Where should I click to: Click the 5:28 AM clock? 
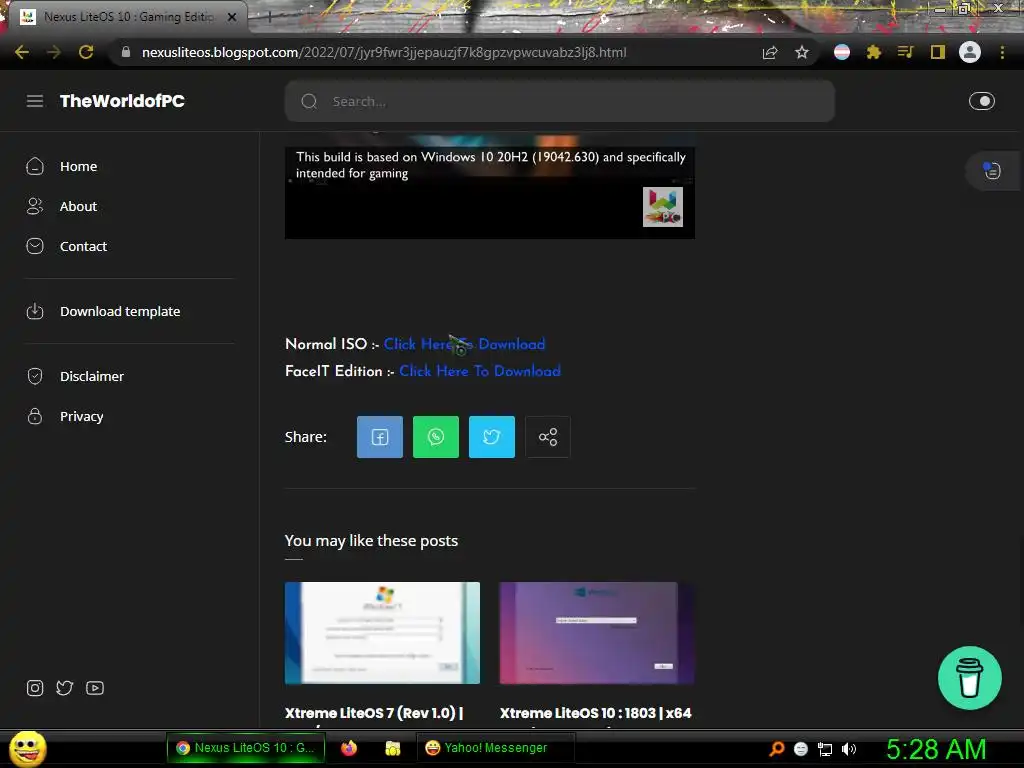tap(936, 749)
